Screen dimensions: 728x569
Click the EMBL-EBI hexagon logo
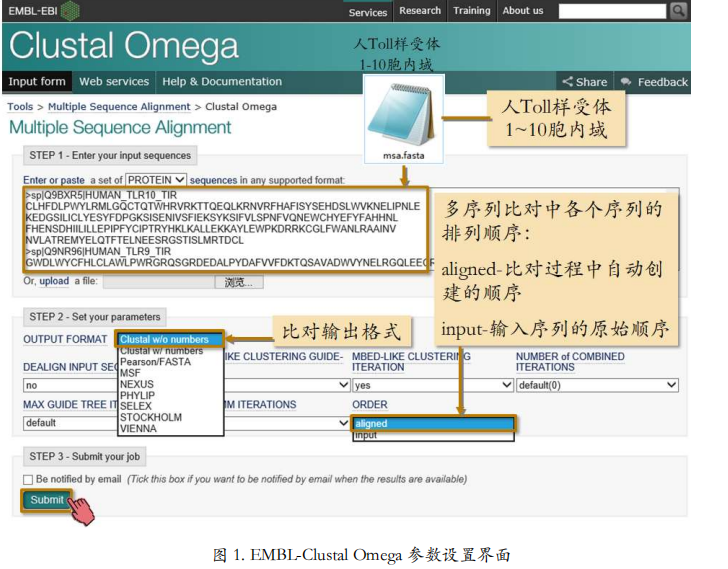point(71,11)
